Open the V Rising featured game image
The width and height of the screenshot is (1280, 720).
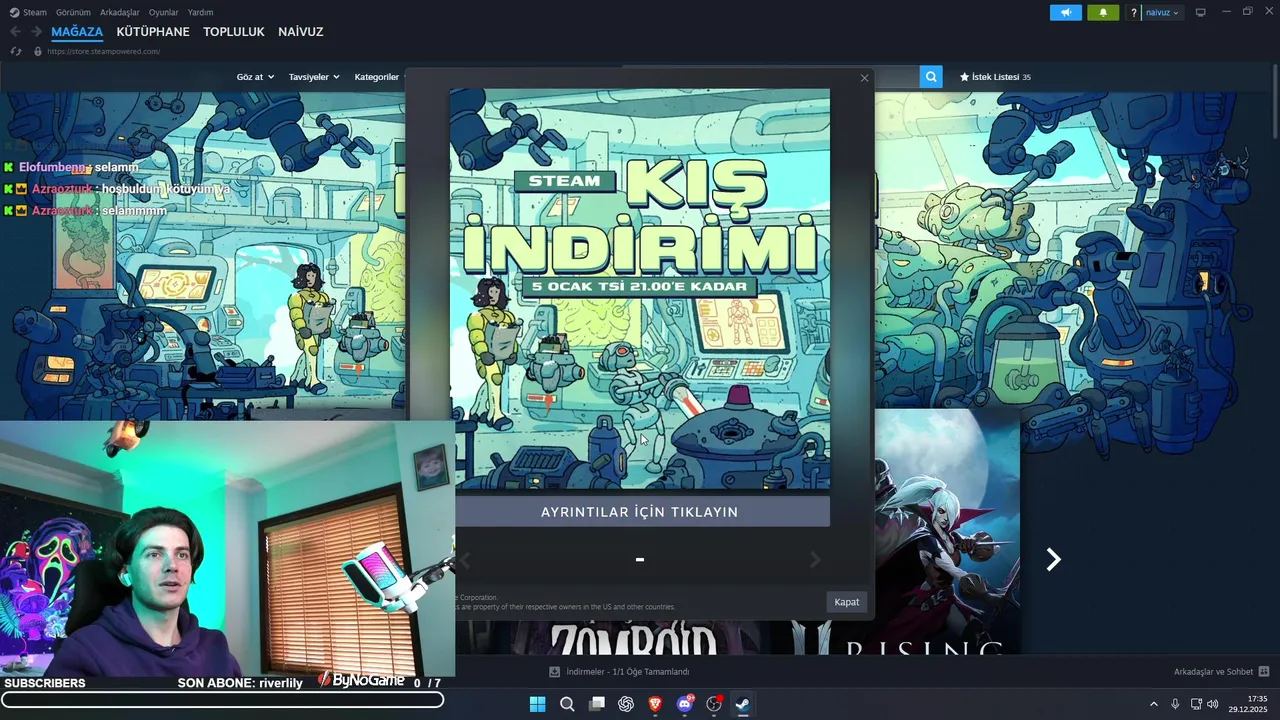[x=947, y=531]
